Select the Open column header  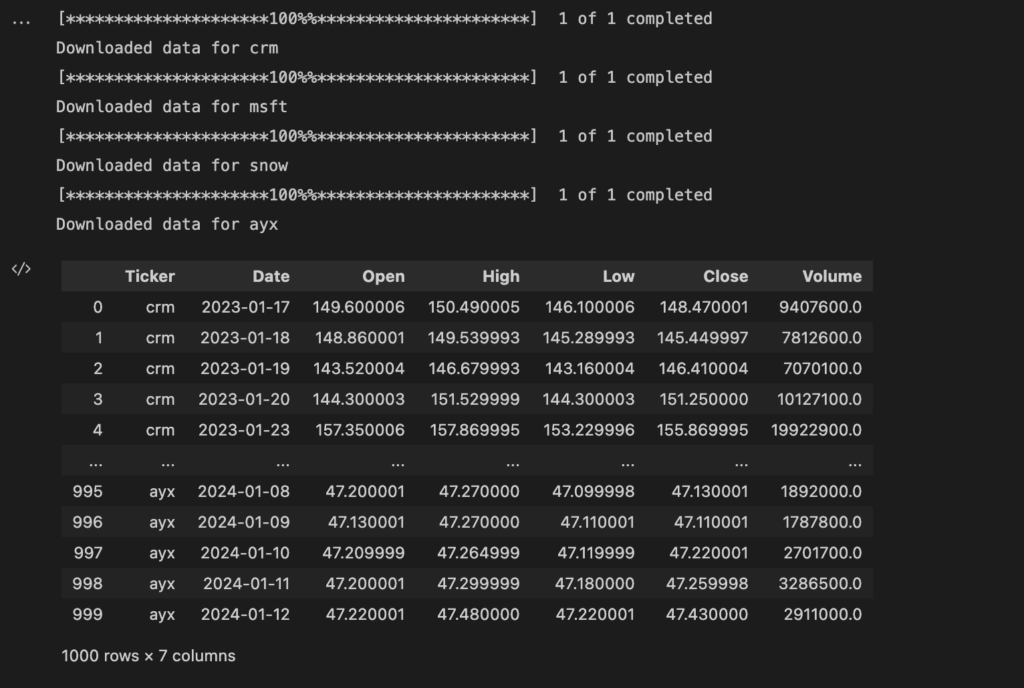coord(383,276)
